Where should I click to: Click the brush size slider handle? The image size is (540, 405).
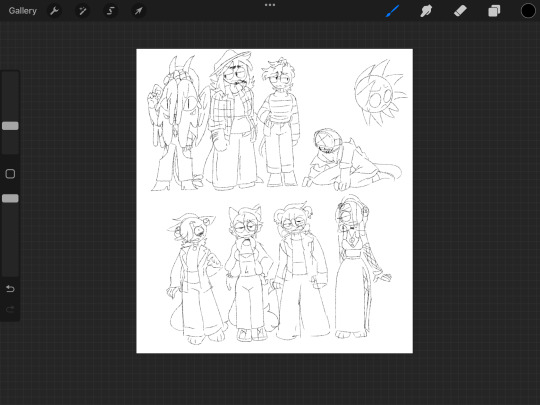click(10, 126)
